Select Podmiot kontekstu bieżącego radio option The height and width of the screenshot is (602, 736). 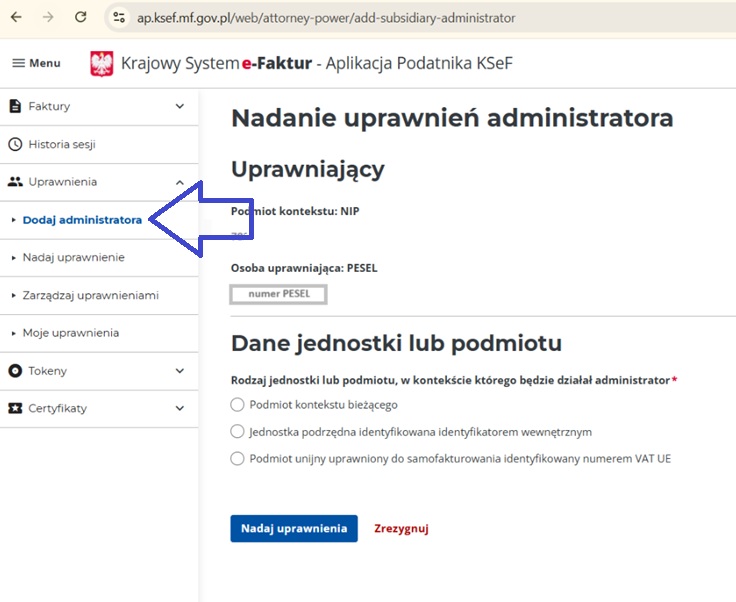click(237, 405)
